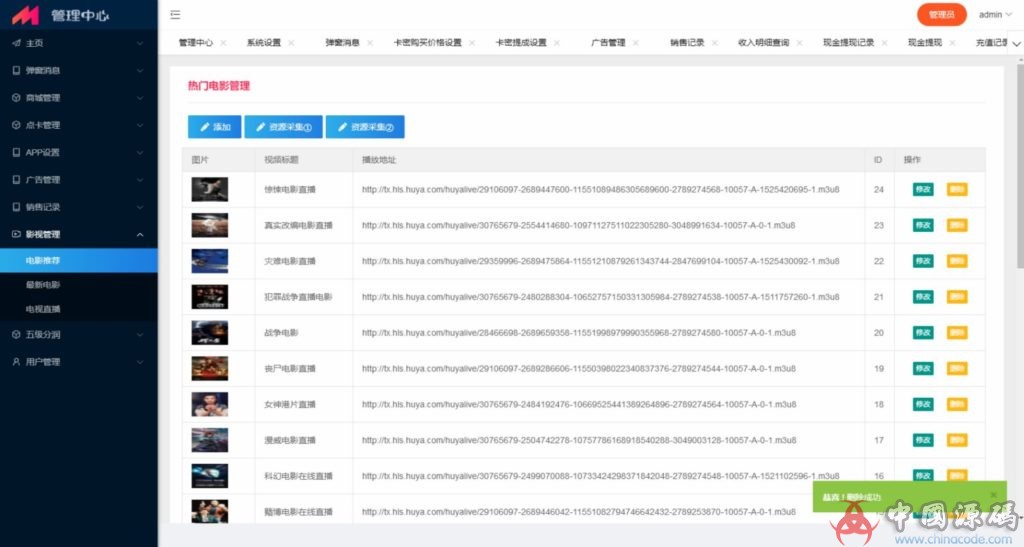The height and width of the screenshot is (547, 1024).
Task: Click yellow 删除 button for ID 24
Action: [957, 189]
